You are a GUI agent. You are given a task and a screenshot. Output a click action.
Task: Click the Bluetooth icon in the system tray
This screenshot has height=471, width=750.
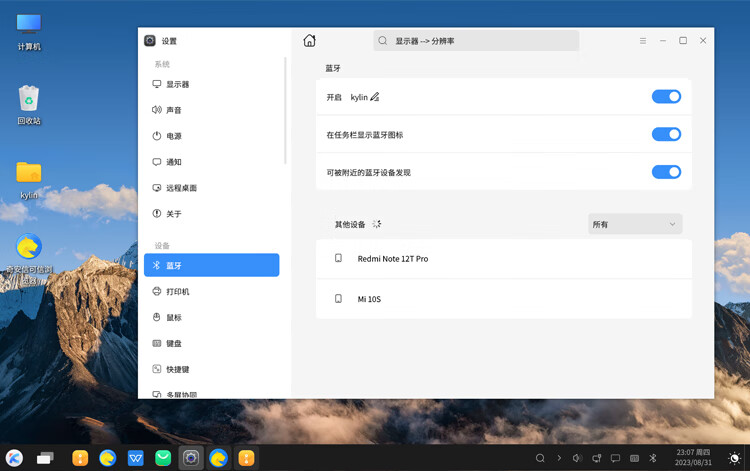(x=653, y=458)
